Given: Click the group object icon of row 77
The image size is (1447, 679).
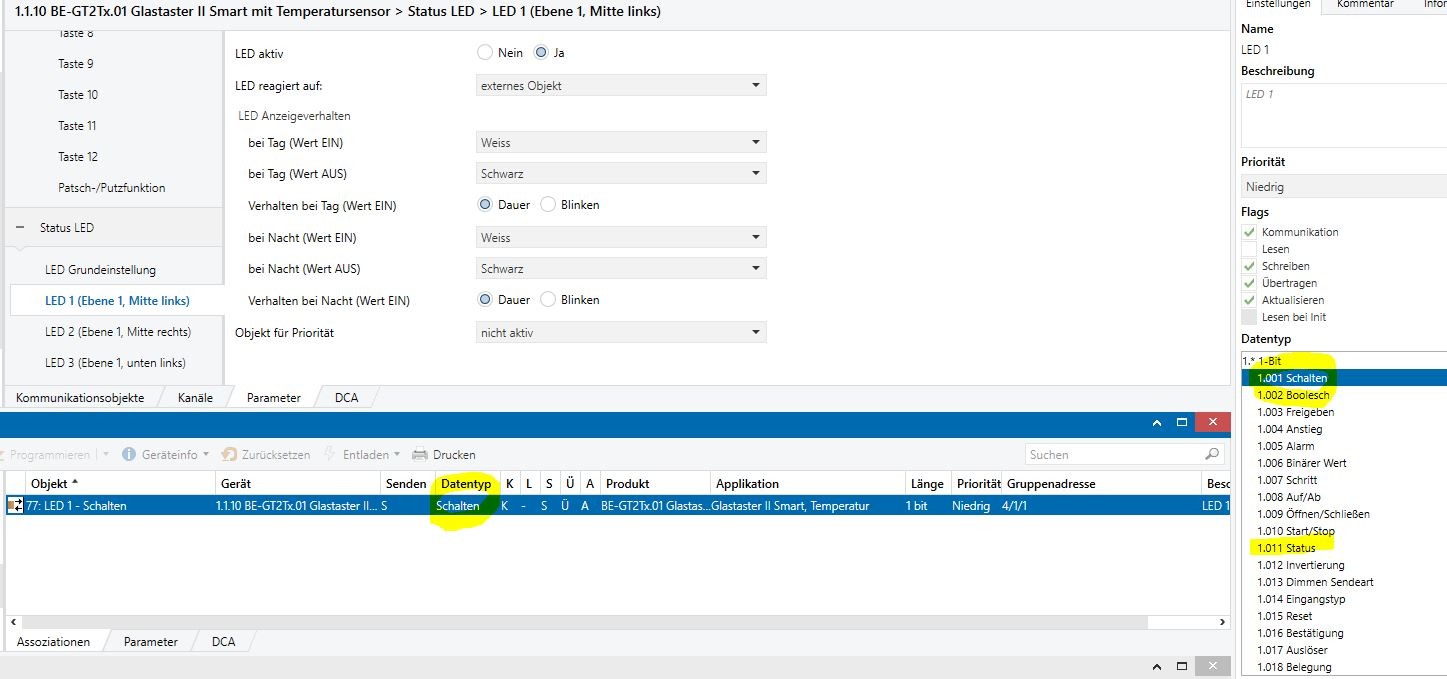Looking at the screenshot, I should click(x=15, y=506).
